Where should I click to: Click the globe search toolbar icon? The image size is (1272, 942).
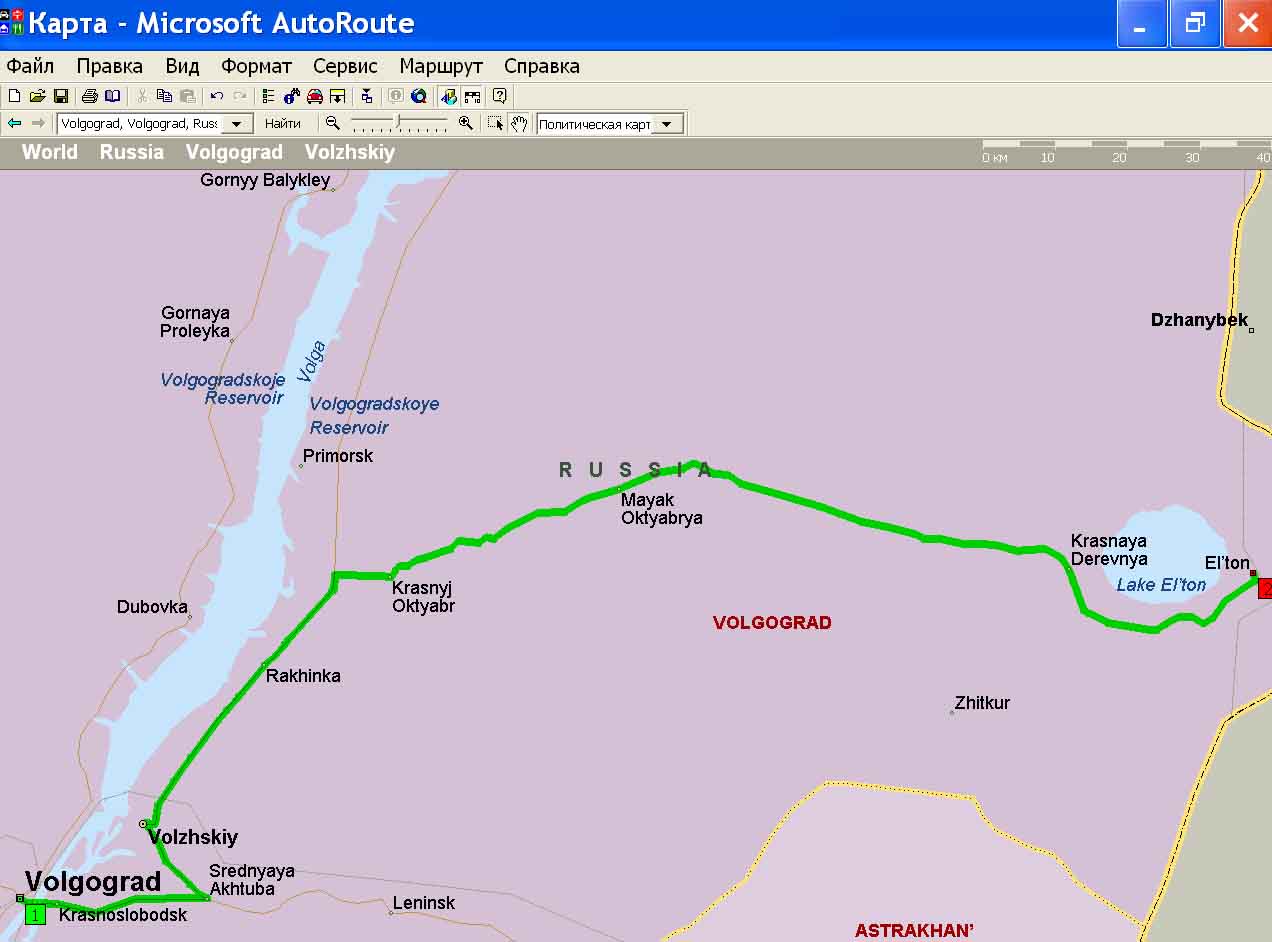coord(419,96)
